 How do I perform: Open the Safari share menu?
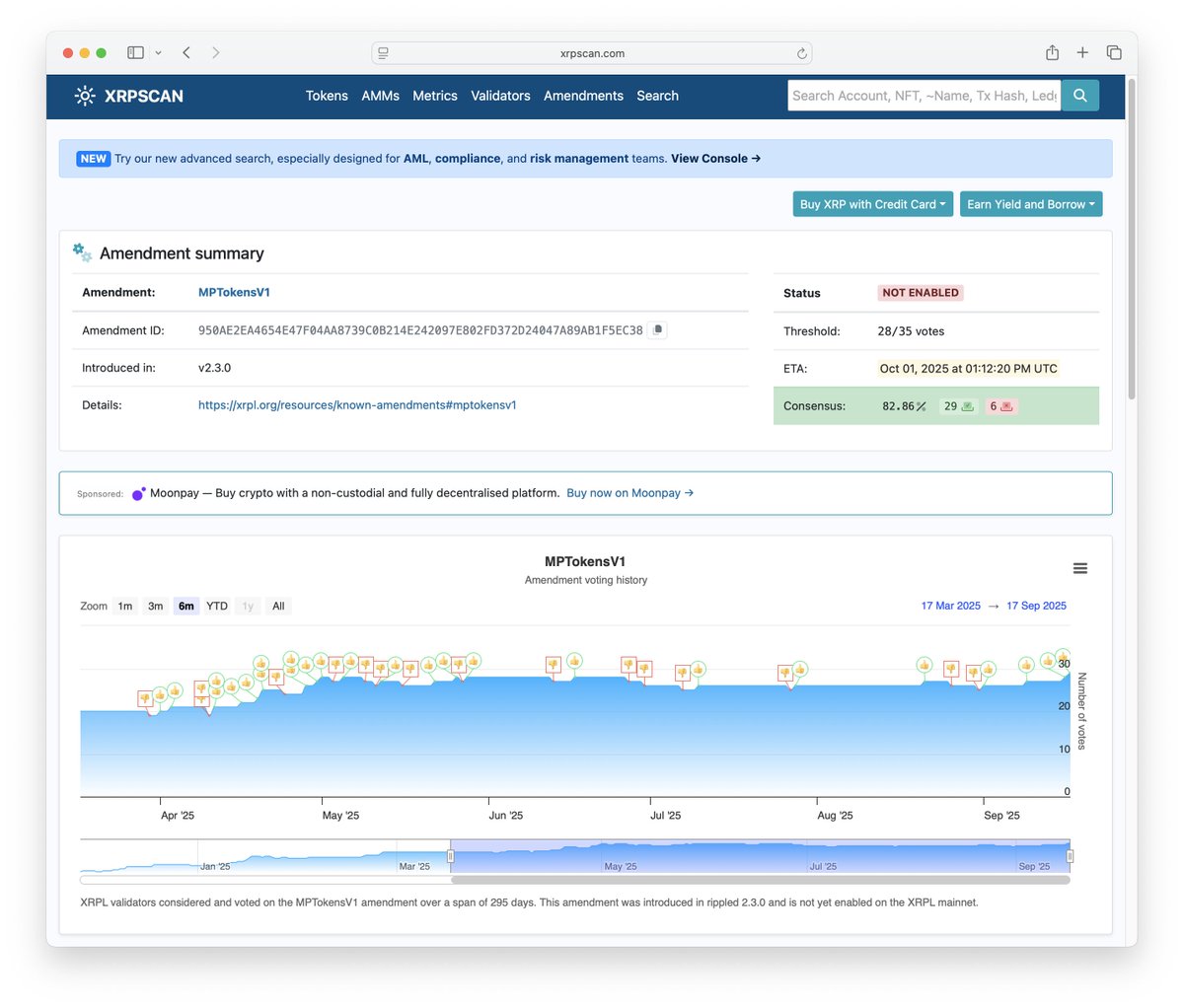click(x=1052, y=52)
